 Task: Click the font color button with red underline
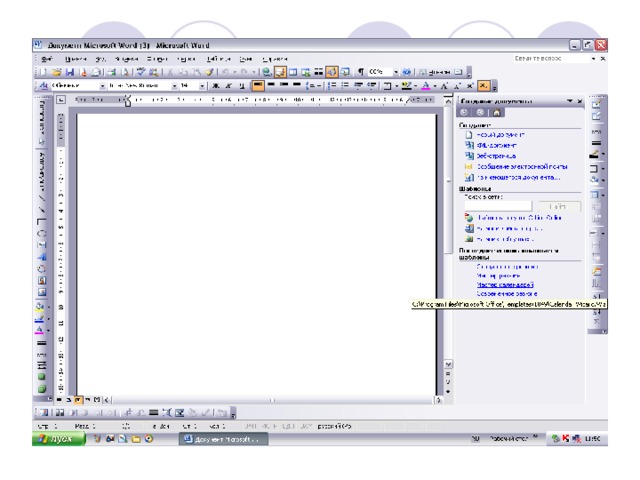[425, 88]
